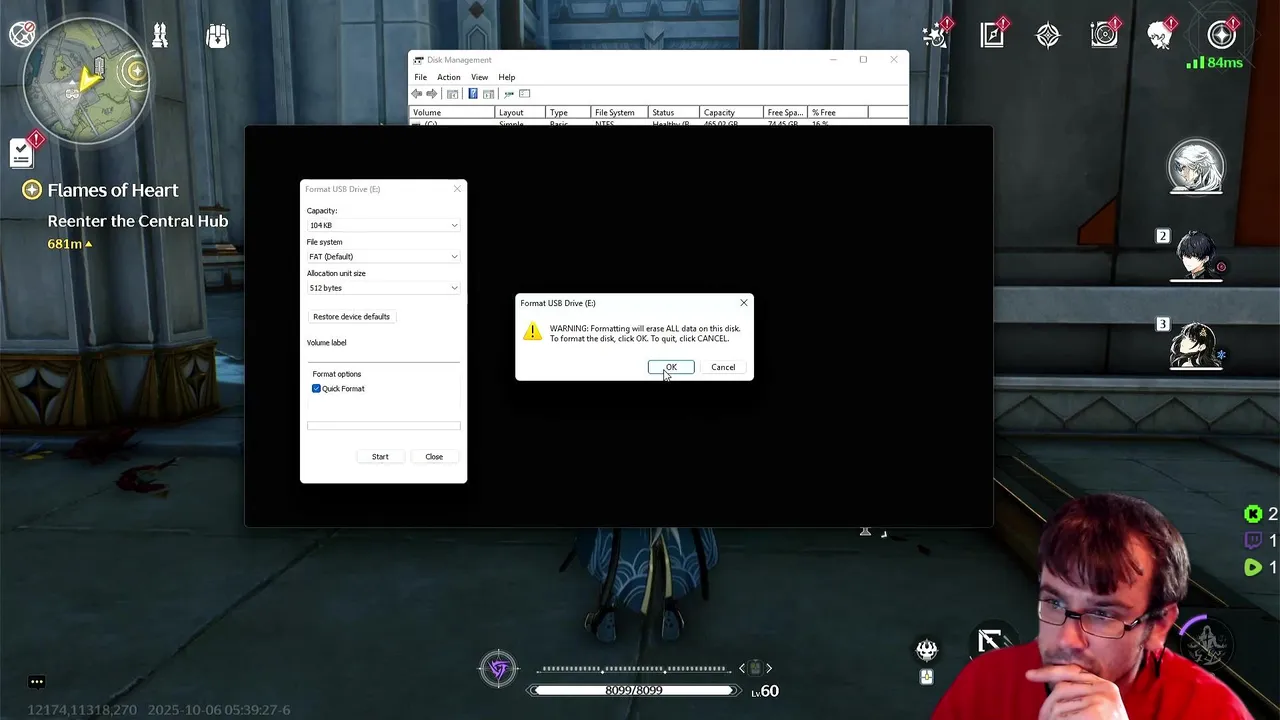Viewport: 1280px width, 720px height.
Task: Click the face mask icon near bottom right
Action: coord(927,651)
